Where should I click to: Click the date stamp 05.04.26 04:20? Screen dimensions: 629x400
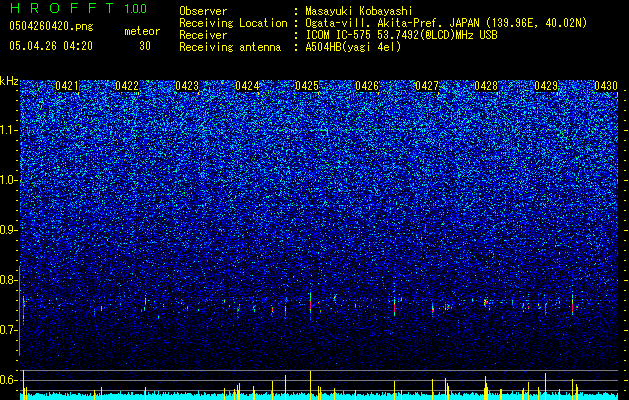[51, 46]
